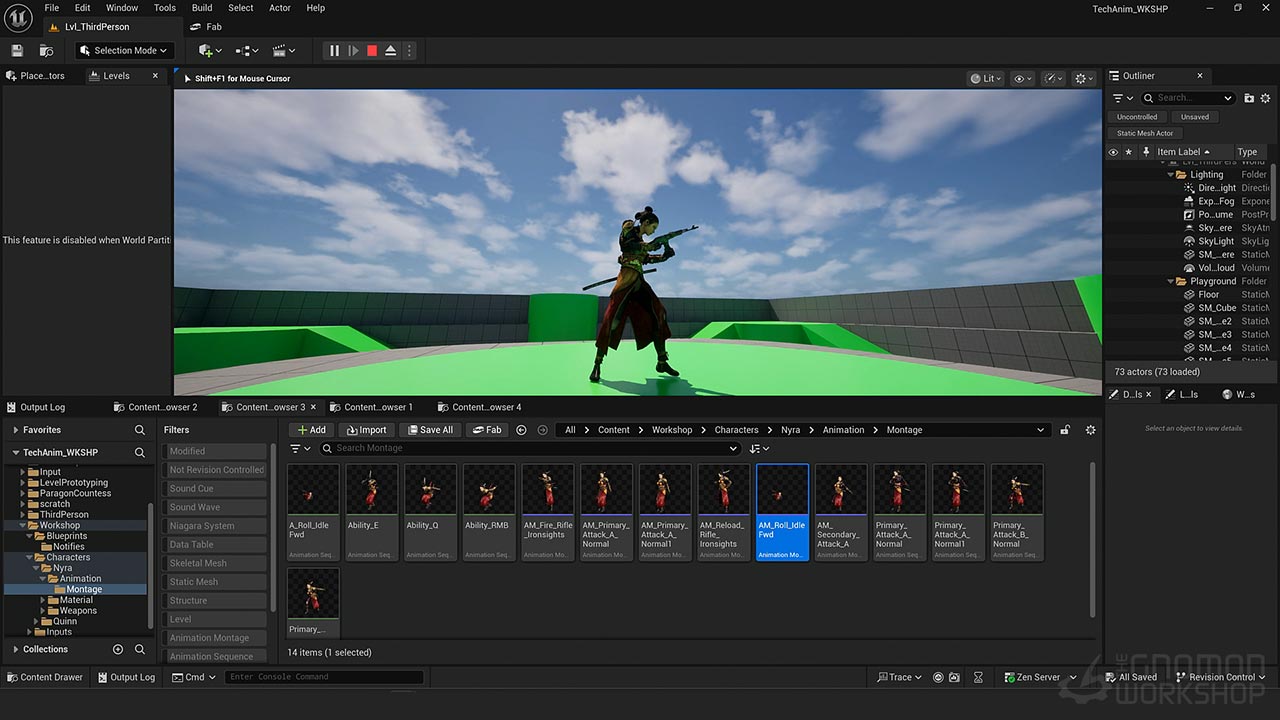Open the Selection Mode dropdown

click(x=124, y=51)
